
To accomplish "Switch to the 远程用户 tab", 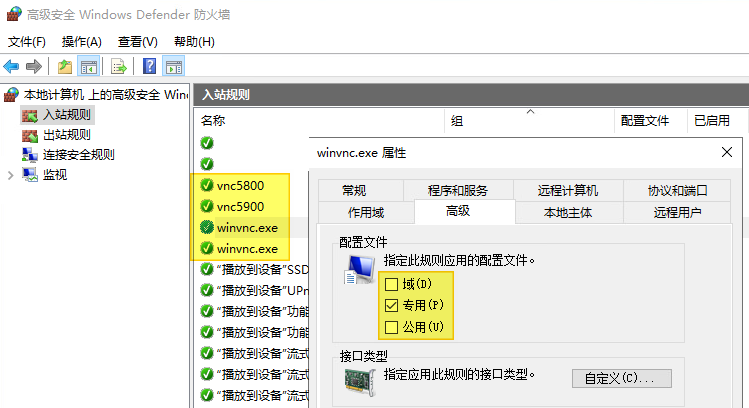I will pos(677,212).
